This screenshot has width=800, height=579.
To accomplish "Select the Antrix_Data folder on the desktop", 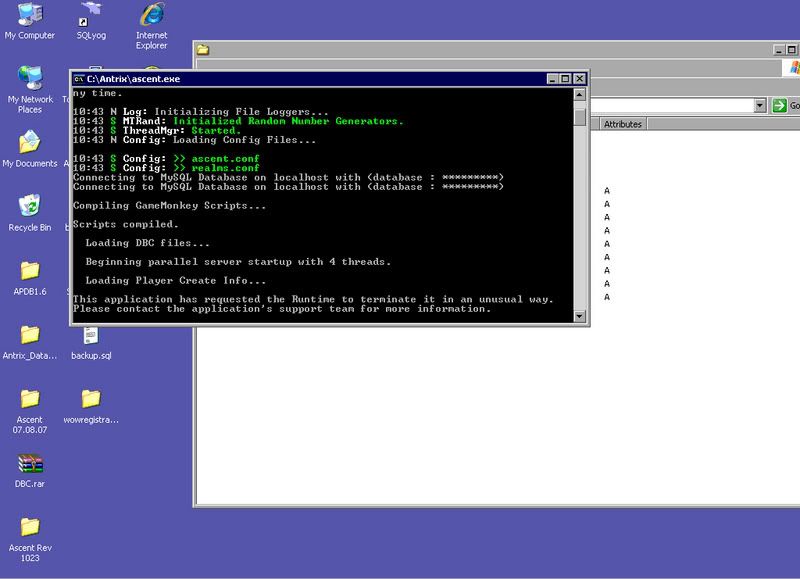I will [29, 335].
